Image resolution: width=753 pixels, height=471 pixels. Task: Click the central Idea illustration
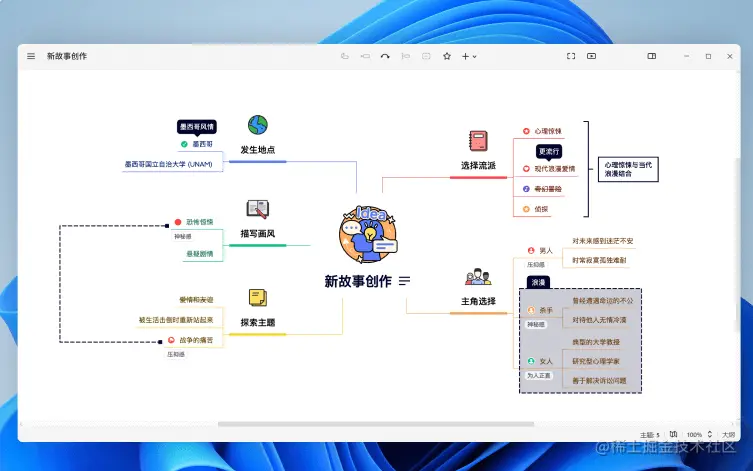tap(368, 234)
